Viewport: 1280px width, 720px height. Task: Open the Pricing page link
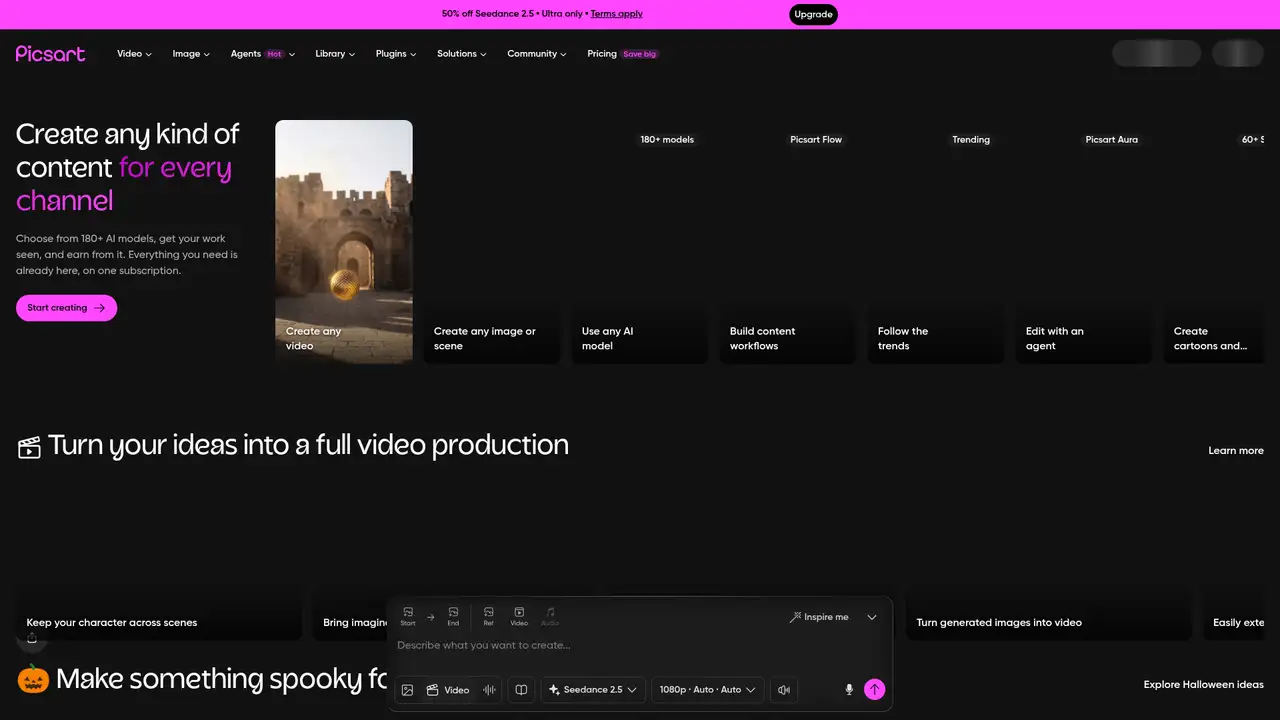622,54
